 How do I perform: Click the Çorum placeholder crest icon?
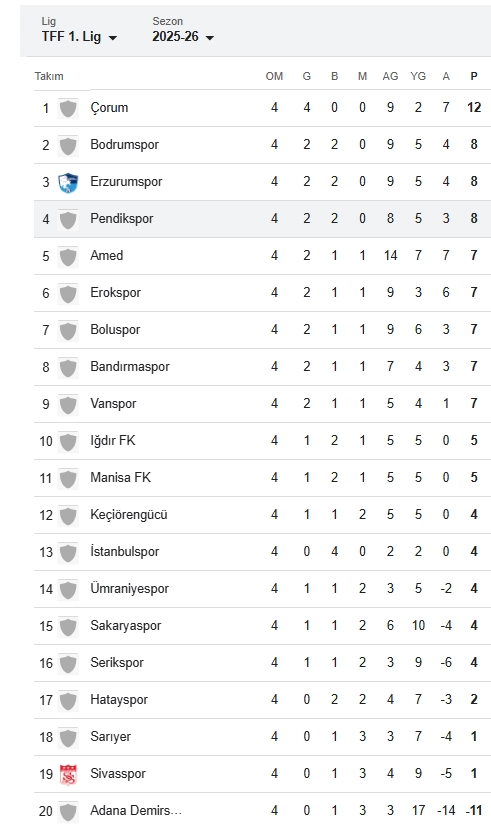coord(68,109)
